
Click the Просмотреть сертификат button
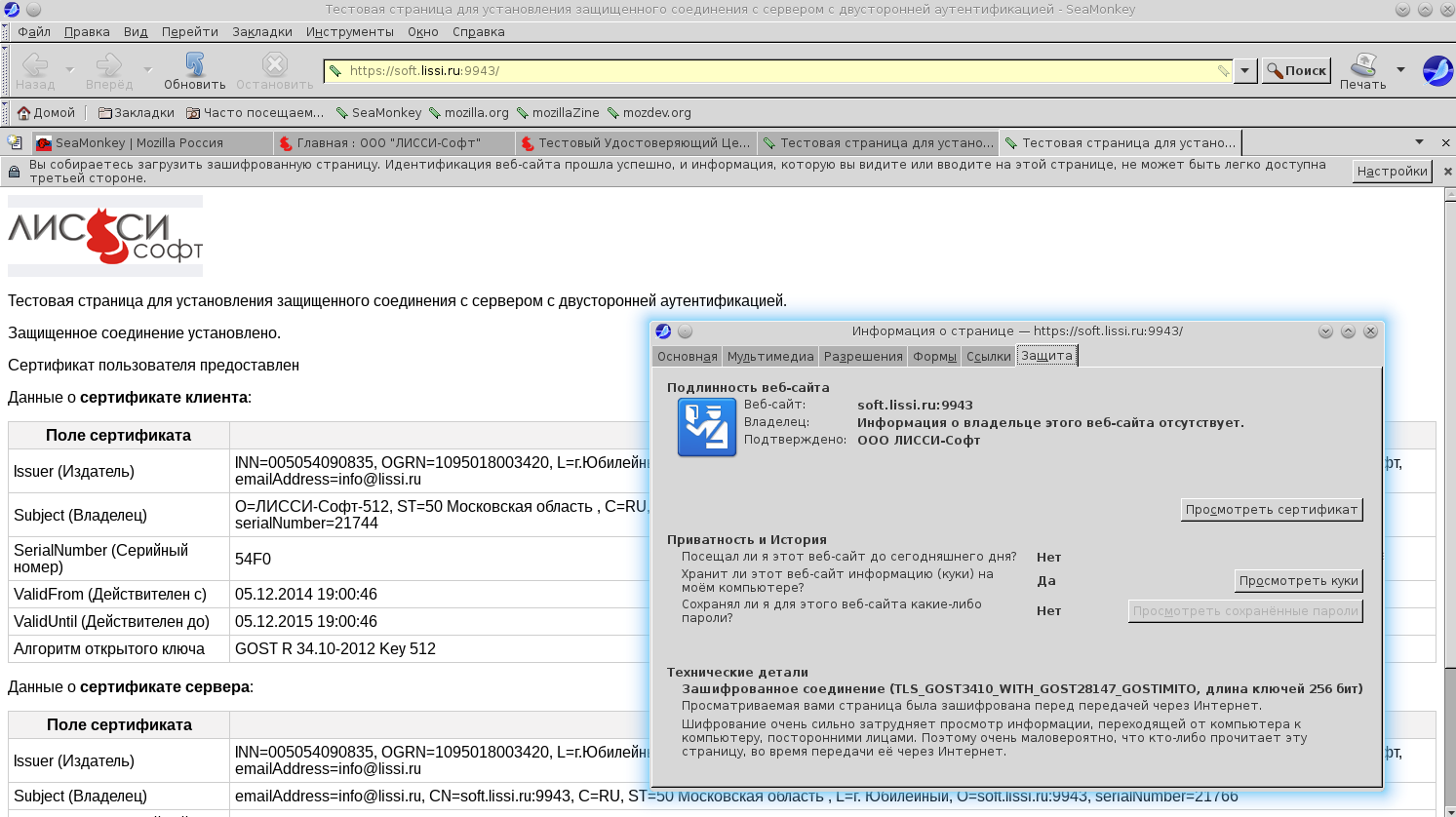(1271, 510)
